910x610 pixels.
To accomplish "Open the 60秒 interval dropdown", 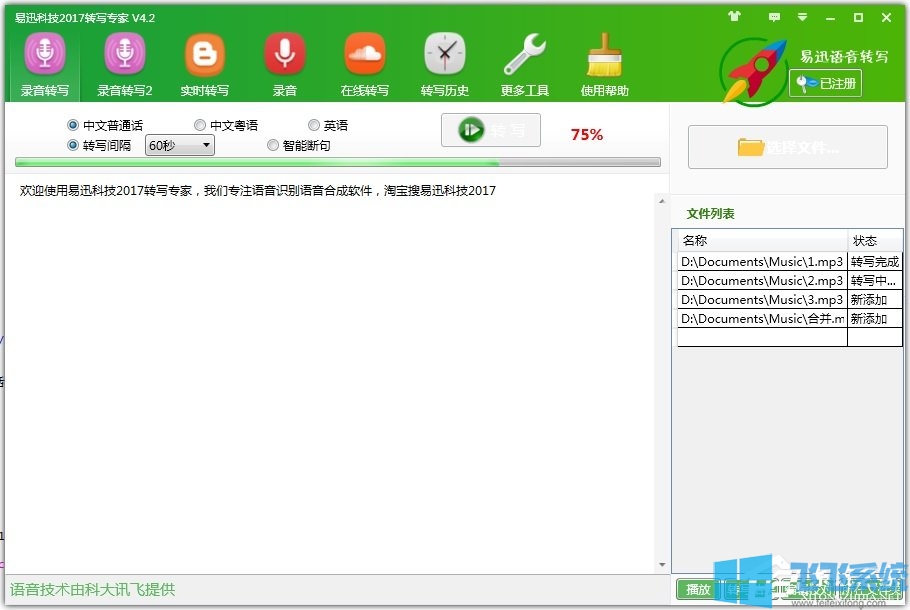I will 178,145.
